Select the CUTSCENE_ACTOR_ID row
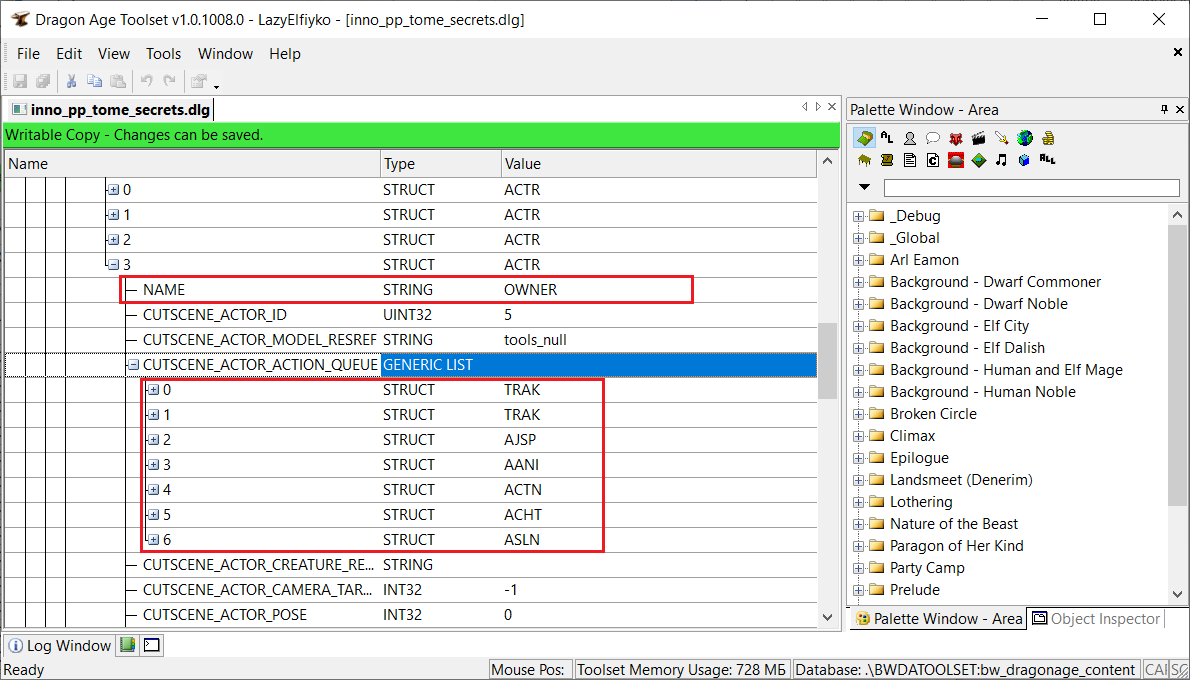 point(411,315)
